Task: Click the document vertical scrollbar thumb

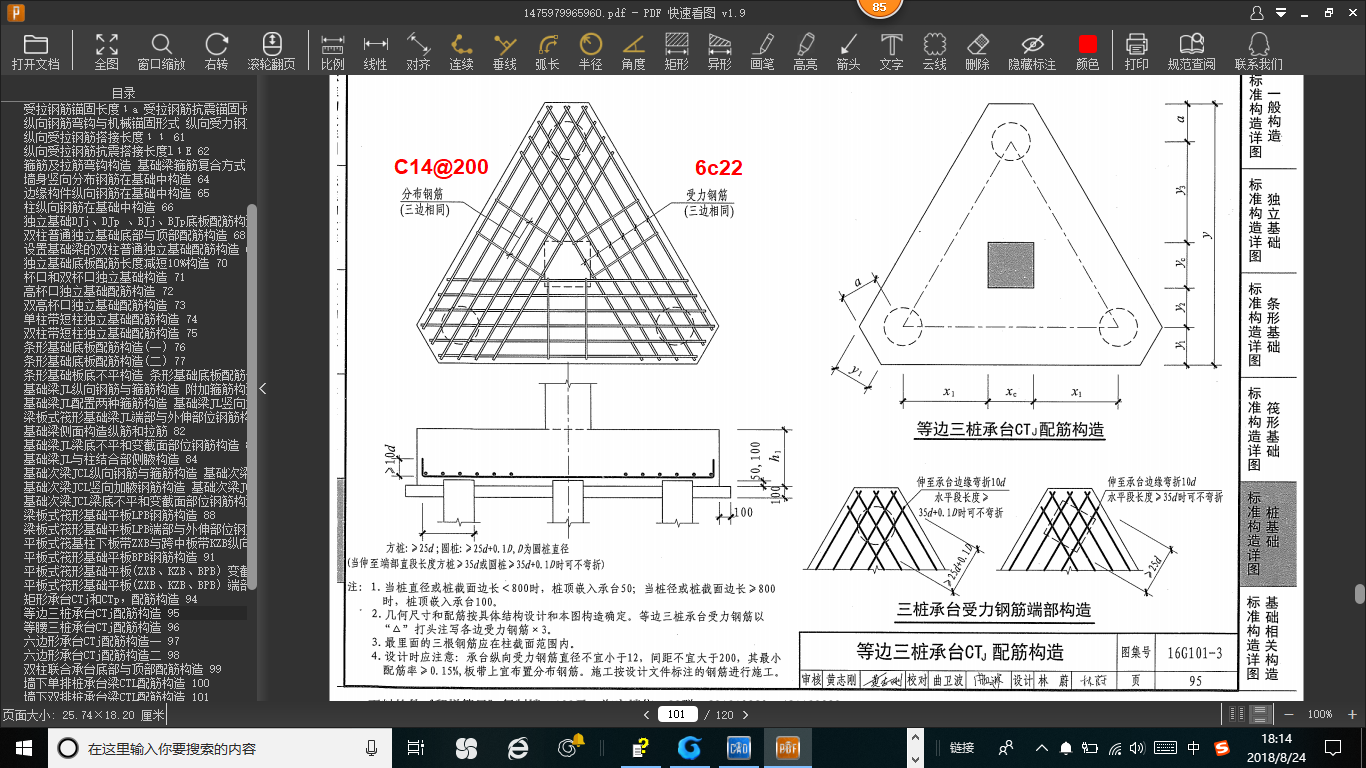Action: click(1359, 594)
